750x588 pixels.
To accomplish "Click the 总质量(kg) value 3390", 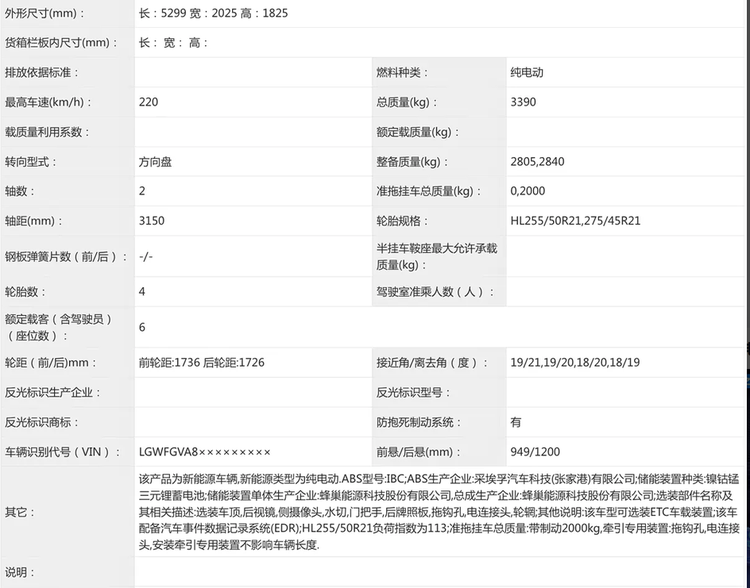I will pos(523,102).
